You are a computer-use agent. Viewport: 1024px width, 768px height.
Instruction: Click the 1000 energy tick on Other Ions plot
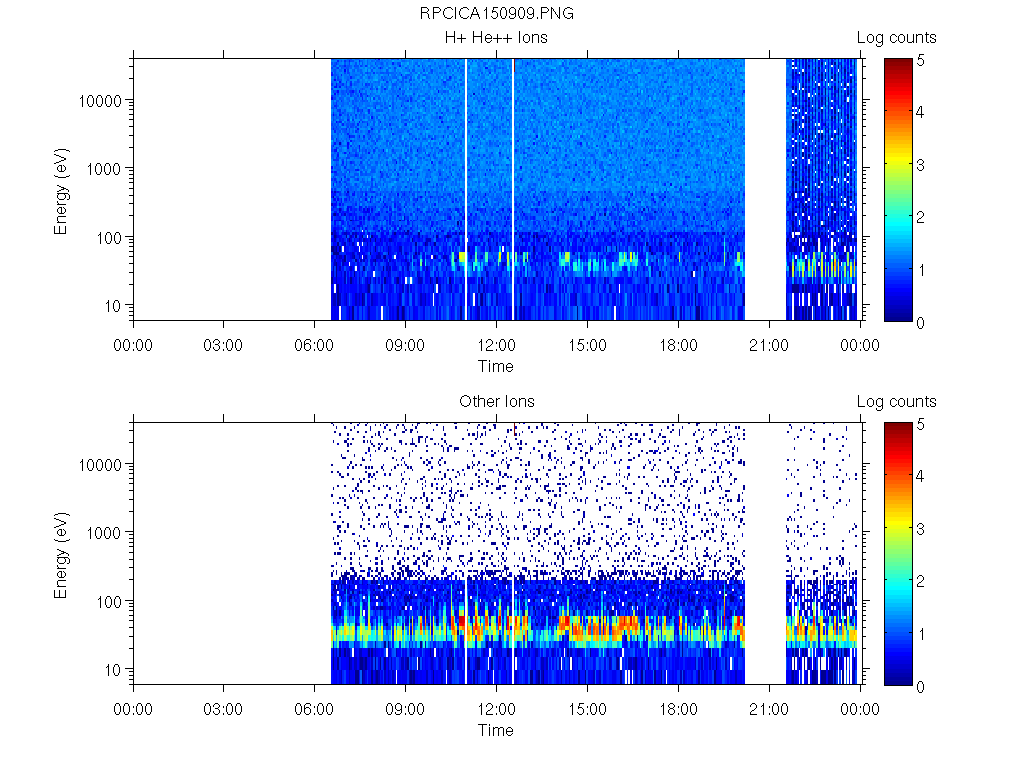[104, 533]
